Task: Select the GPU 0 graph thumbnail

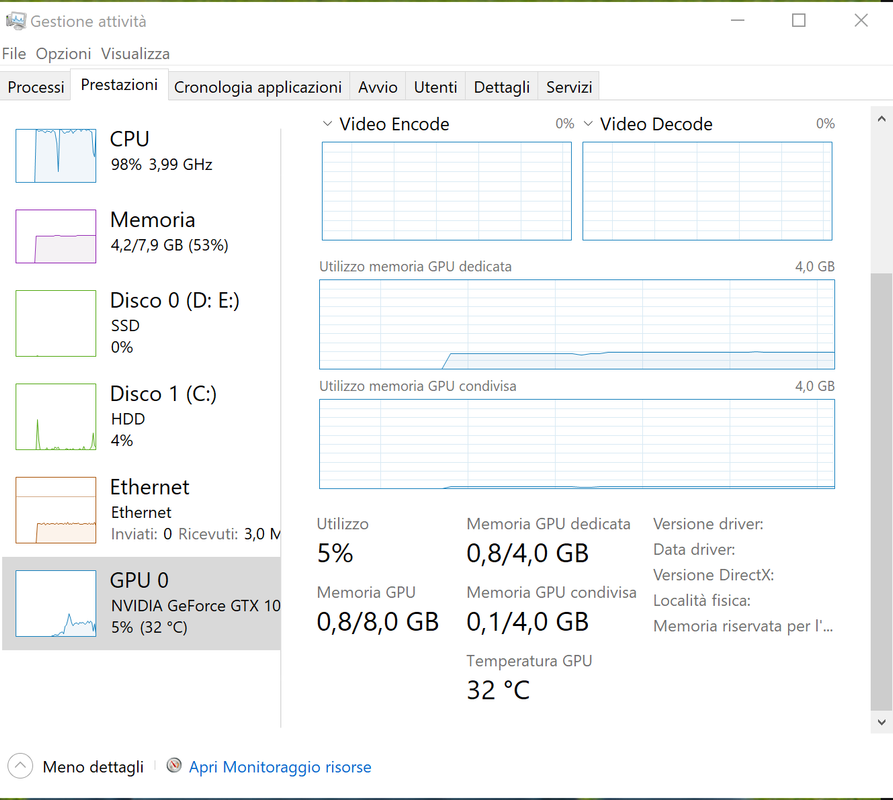Action: pos(56,604)
